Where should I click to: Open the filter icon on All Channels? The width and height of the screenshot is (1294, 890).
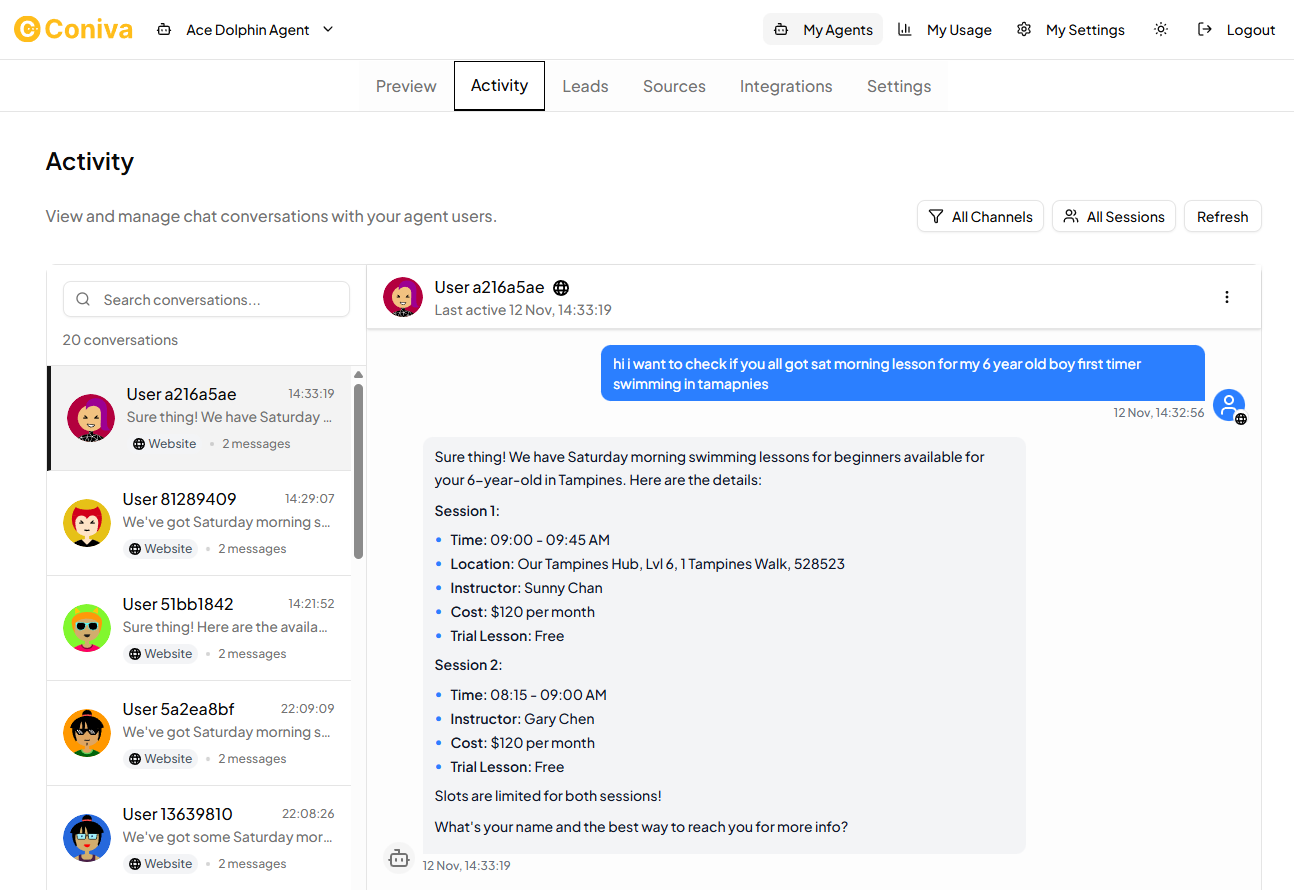click(x=936, y=216)
